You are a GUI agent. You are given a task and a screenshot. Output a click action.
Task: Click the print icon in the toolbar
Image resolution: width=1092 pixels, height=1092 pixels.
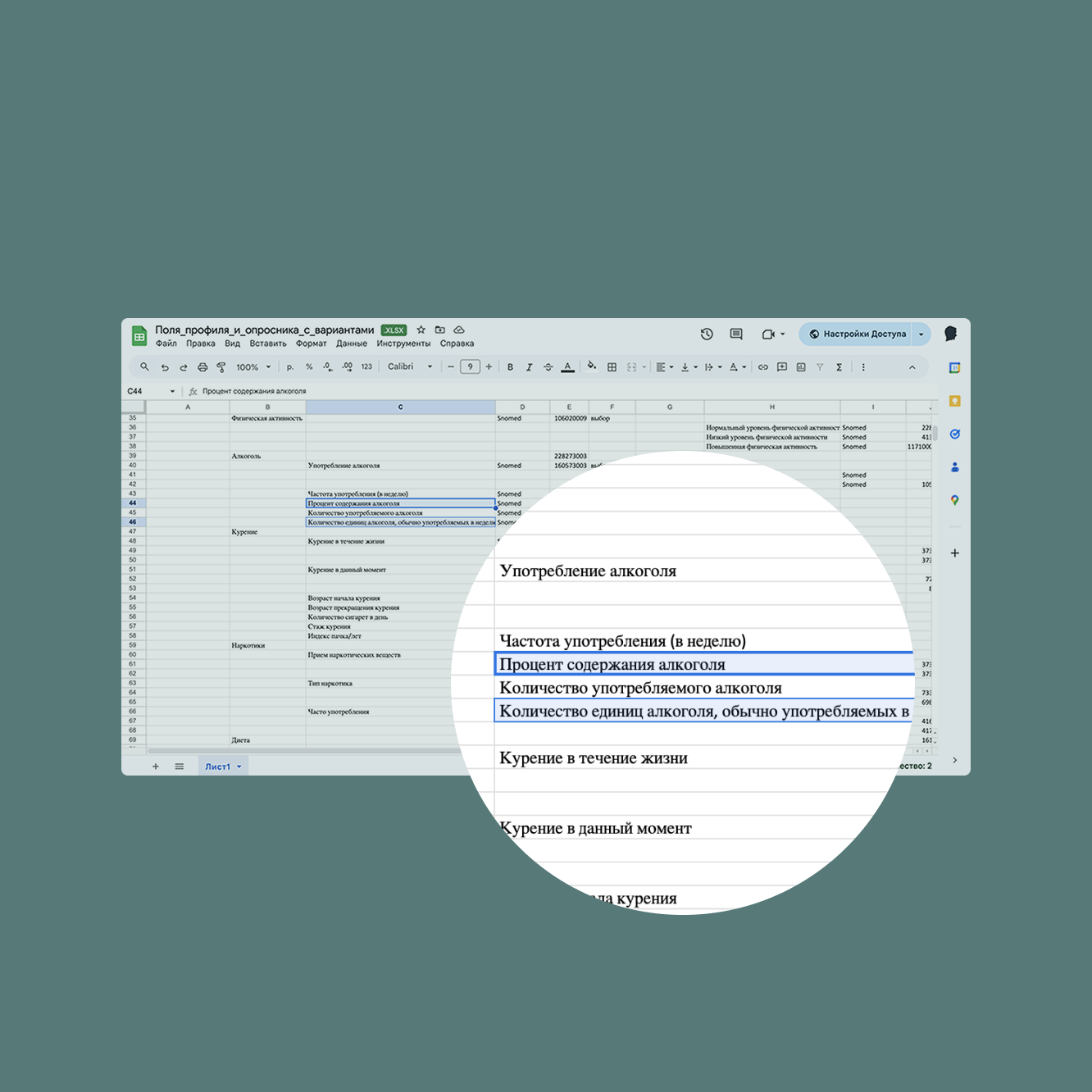pyautogui.click(x=202, y=367)
